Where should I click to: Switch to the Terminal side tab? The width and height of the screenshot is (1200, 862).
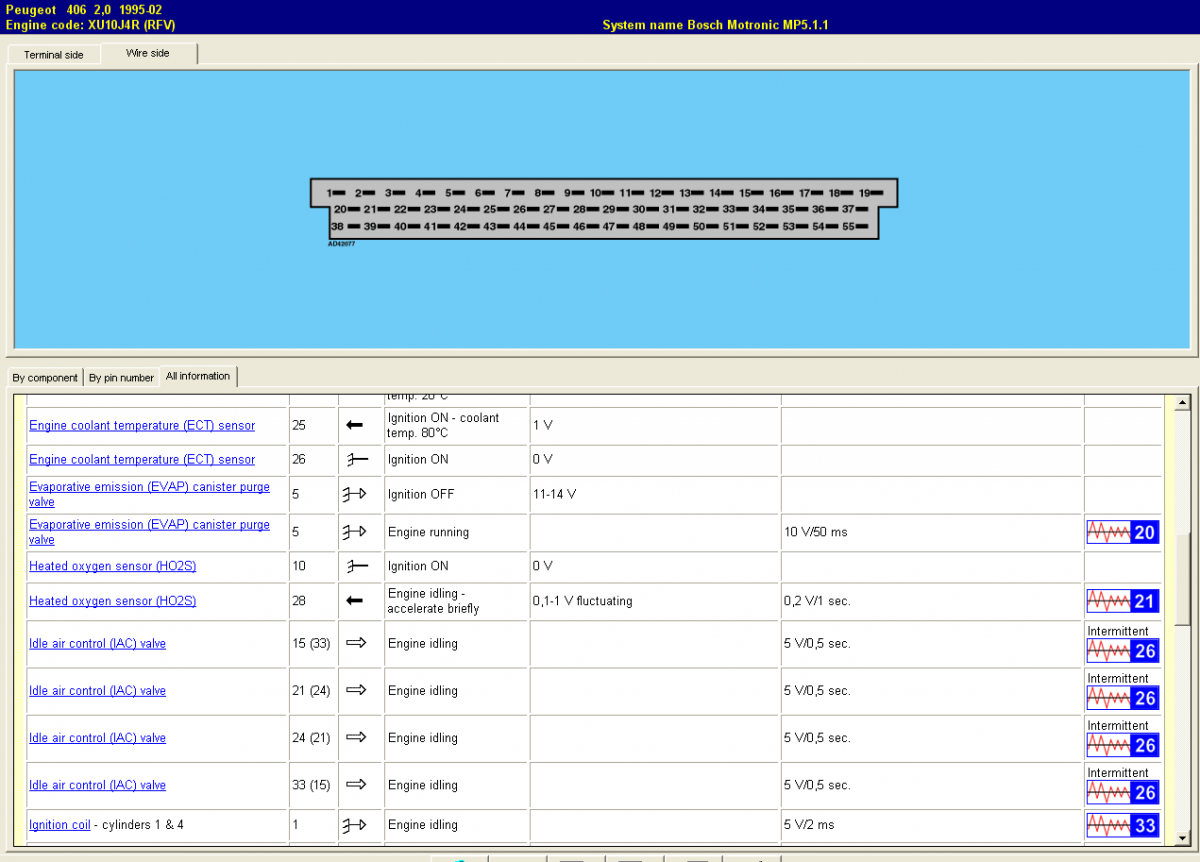pos(54,55)
